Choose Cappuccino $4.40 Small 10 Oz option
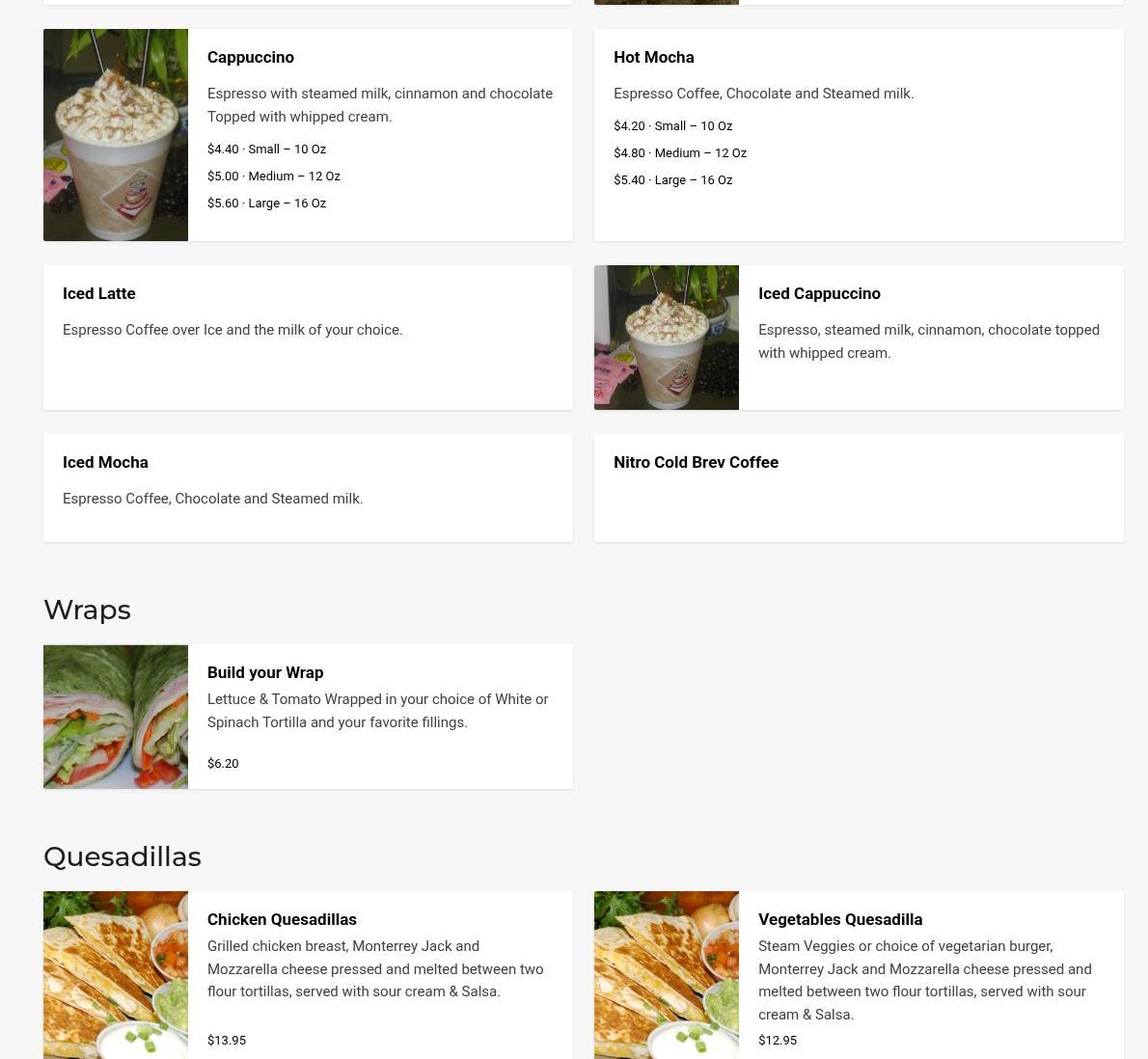 pyautogui.click(x=266, y=149)
